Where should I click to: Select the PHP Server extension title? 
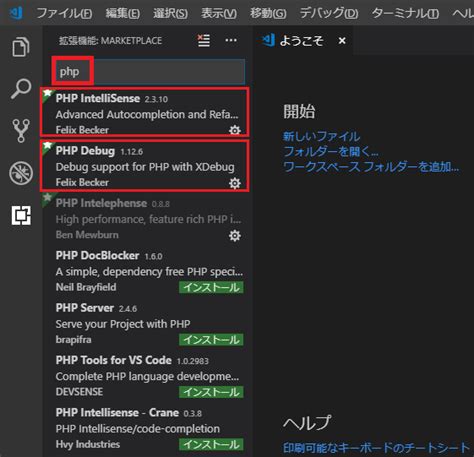click(x=85, y=308)
